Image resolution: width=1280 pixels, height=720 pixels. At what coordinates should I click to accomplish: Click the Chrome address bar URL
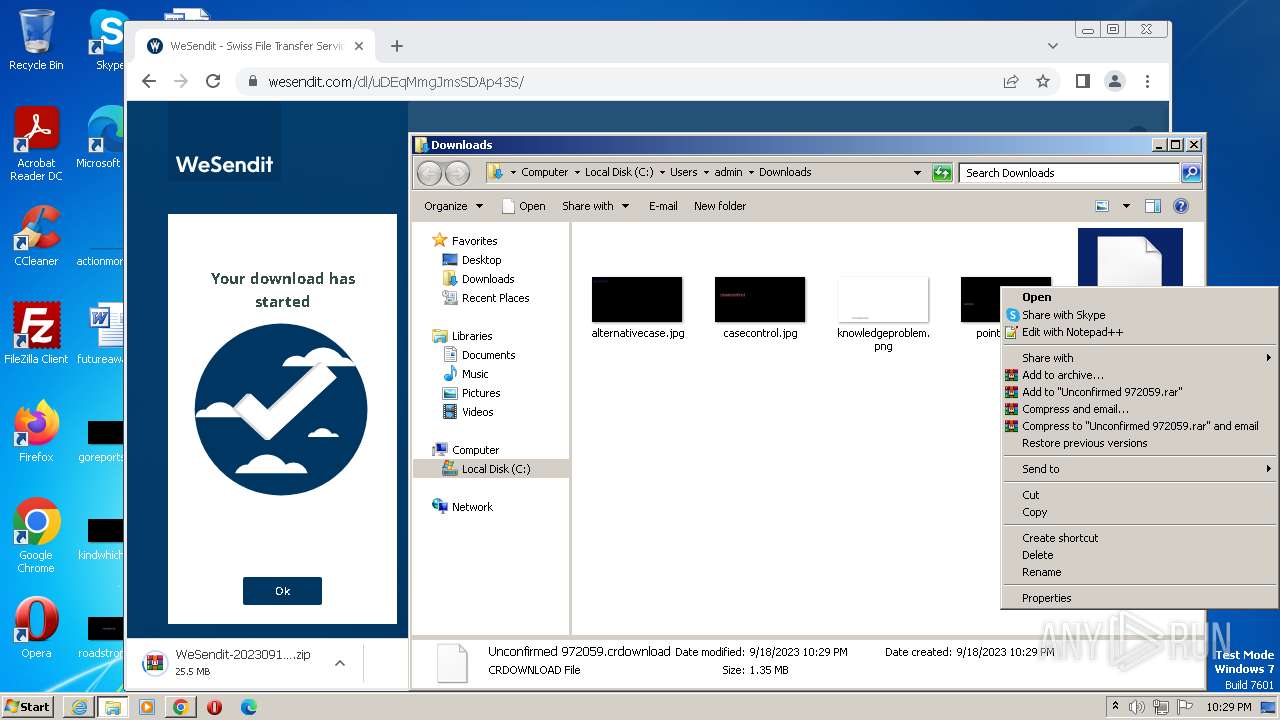[x=395, y=82]
